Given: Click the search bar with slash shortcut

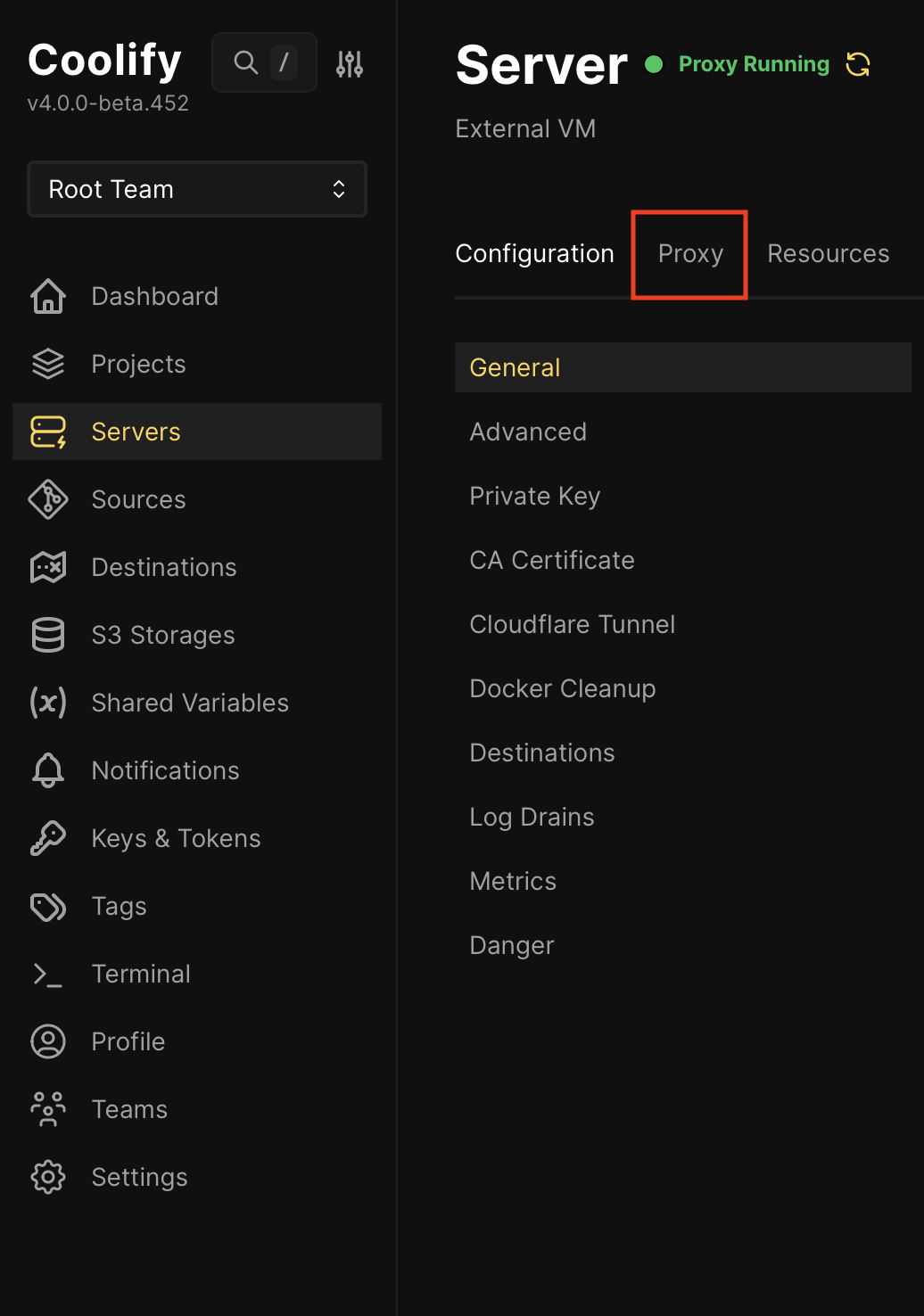Looking at the screenshot, I should click(264, 62).
